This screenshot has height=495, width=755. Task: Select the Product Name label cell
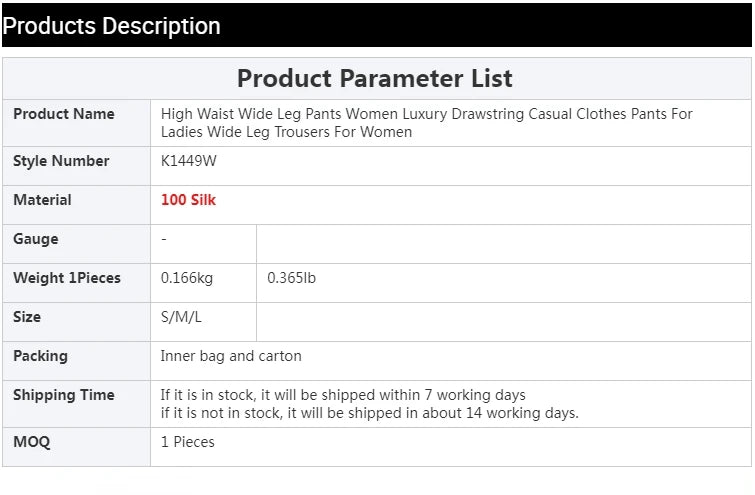point(77,123)
